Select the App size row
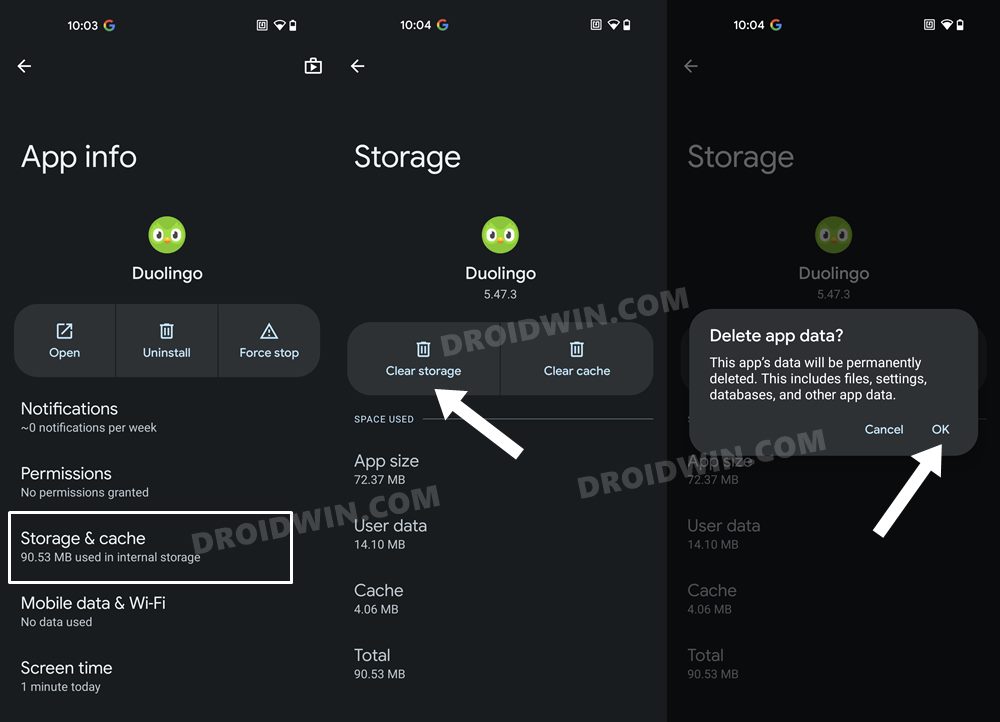Image resolution: width=1000 pixels, height=722 pixels. [500, 469]
